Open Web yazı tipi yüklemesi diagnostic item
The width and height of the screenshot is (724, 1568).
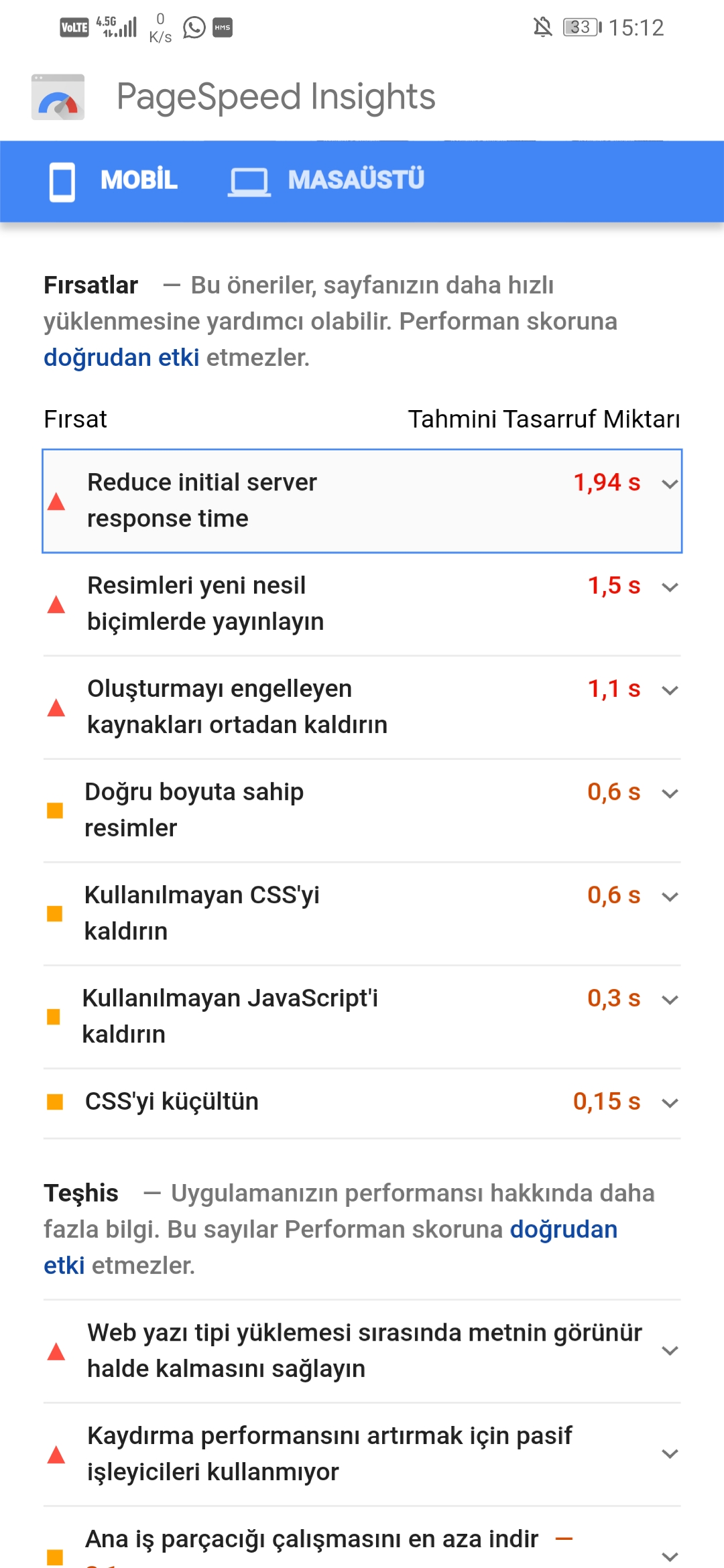(x=362, y=1351)
